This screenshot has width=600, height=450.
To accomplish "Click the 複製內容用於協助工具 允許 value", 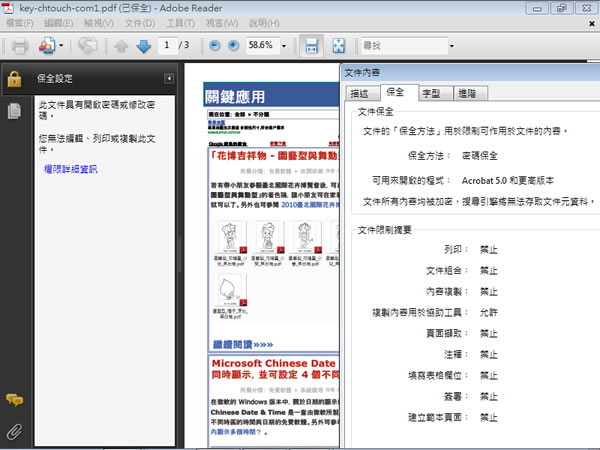I will (489, 313).
